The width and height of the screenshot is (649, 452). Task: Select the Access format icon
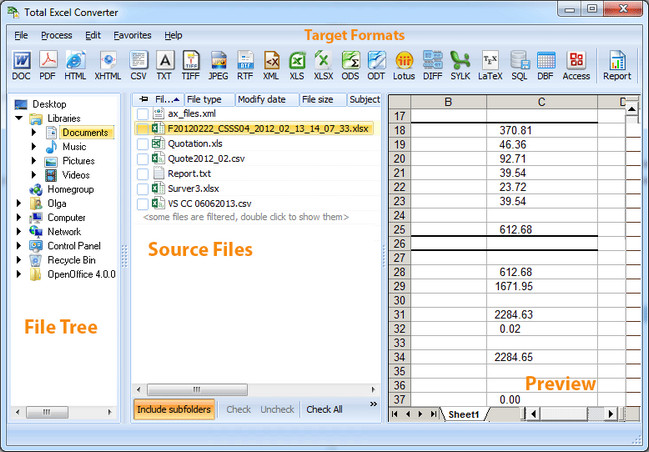click(576, 65)
